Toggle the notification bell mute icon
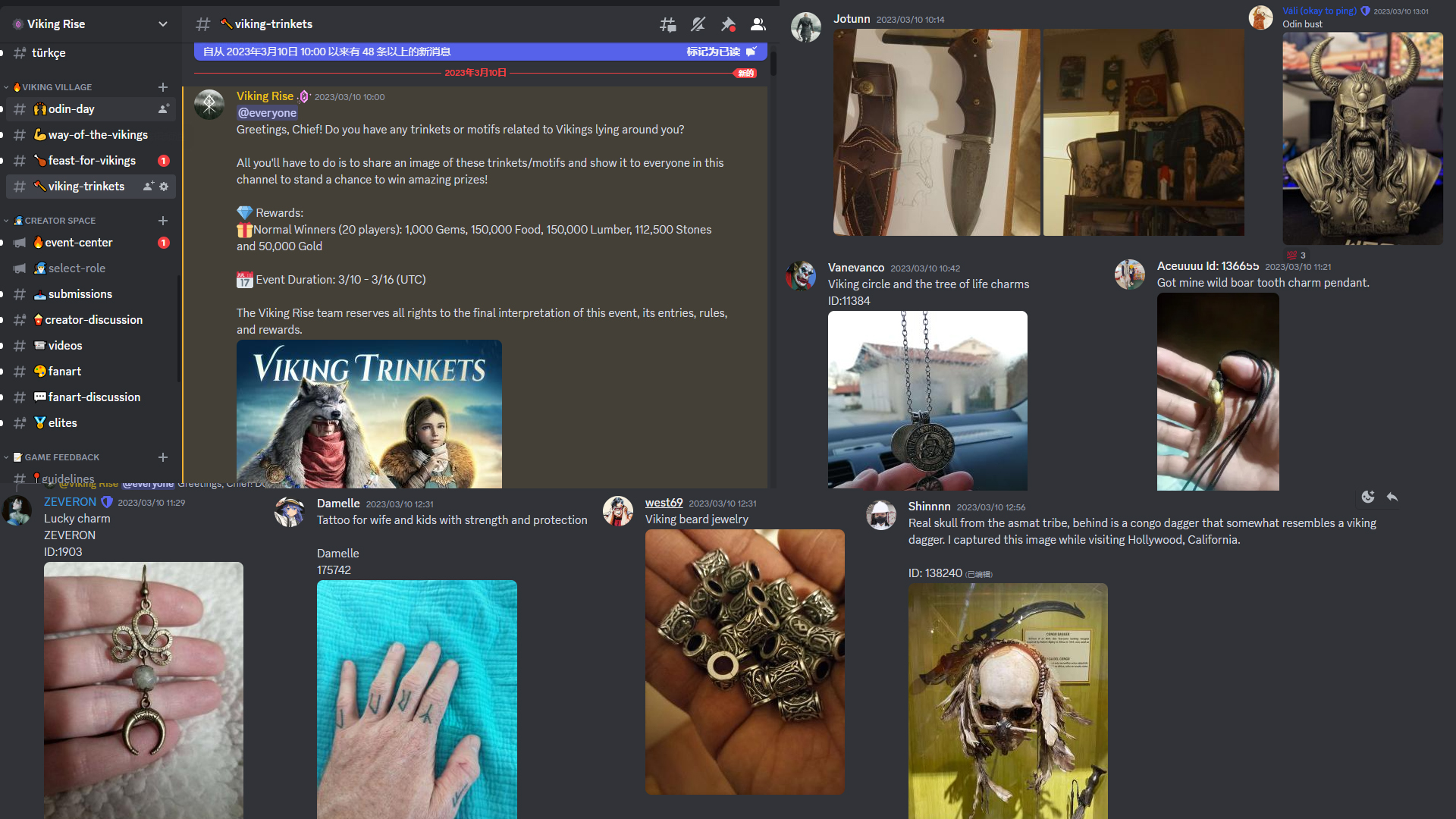The image size is (1456, 819). (x=698, y=24)
